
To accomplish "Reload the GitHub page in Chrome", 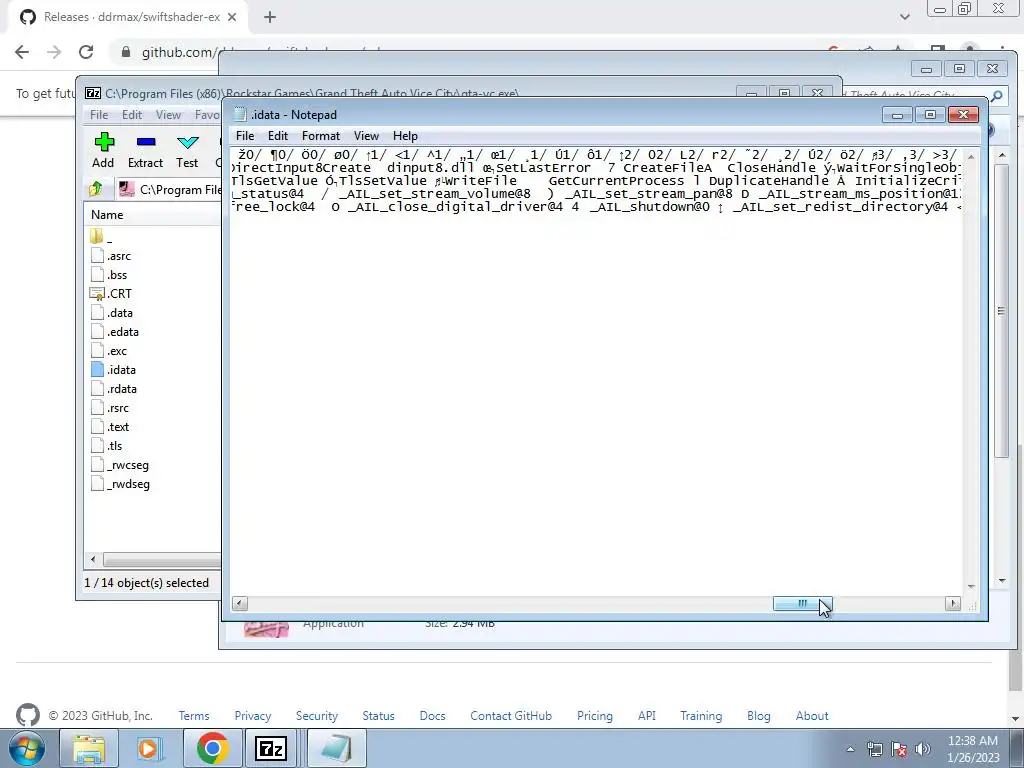I will pyautogui.click(x=86, y=52).
